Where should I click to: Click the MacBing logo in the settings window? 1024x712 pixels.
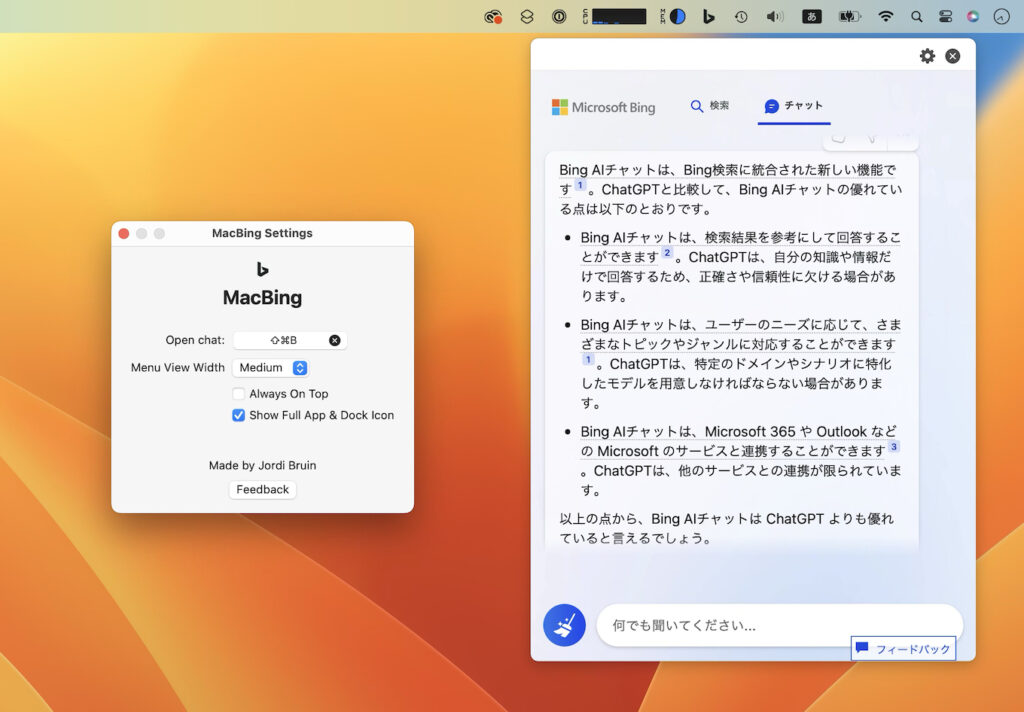263,270
